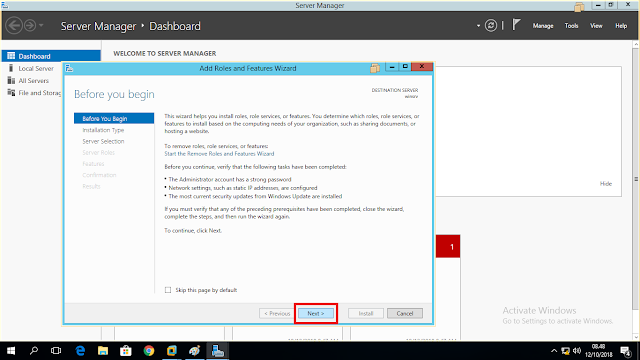This screenshot has width=640, height=360.
Task: Open Start the Remove Roles and Features Wizard link
Action: pyautogui.click(x=219, y=154)
